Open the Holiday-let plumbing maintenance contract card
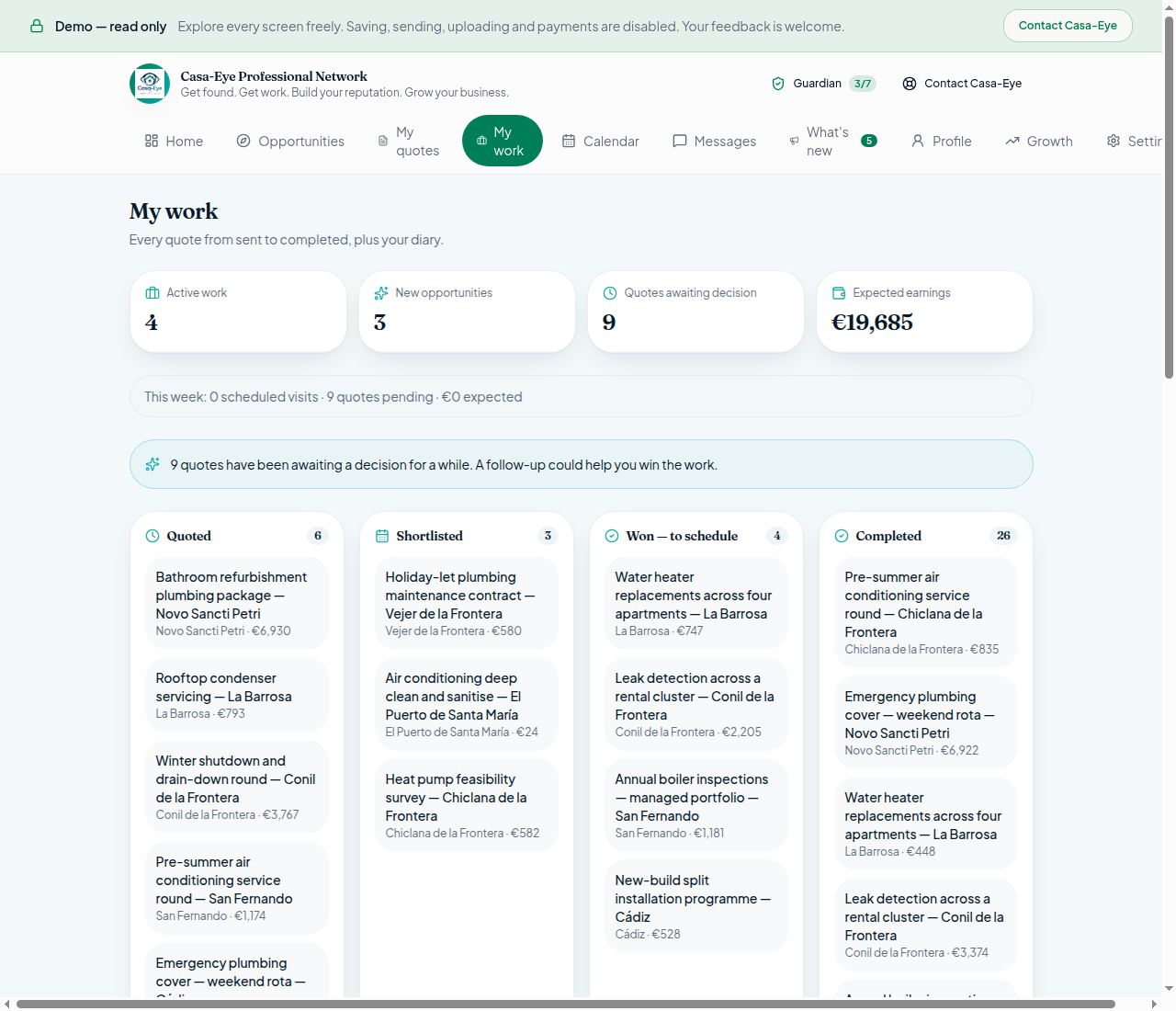Viewport: 1176px width, 1011px height. [x=467, y=603]
